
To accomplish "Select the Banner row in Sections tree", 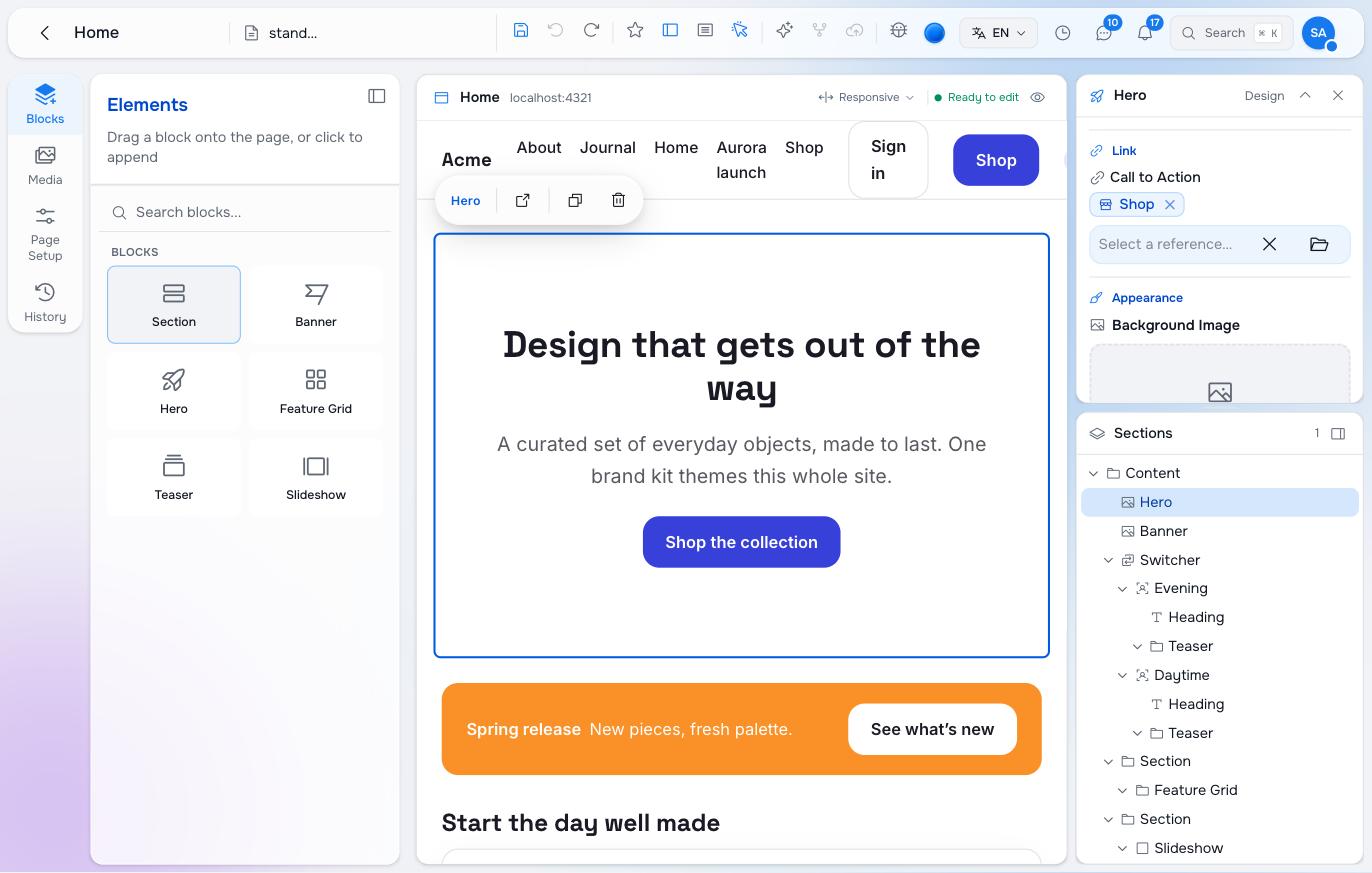I will coord(1219,531).
